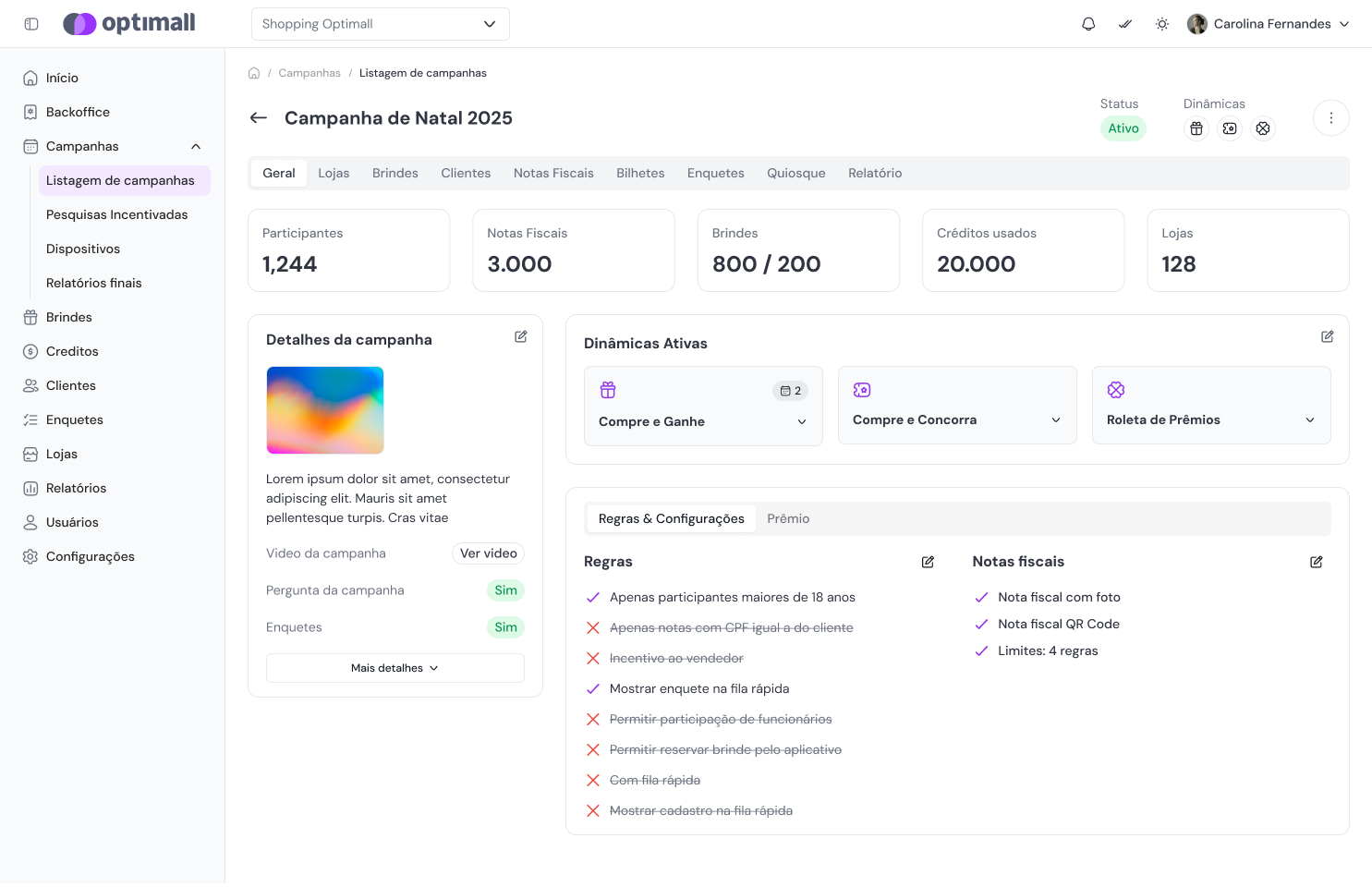The height and width of the screenshot is (887, 1372).
Task: Click the Mais detalhes button
Action: [395, 668]
